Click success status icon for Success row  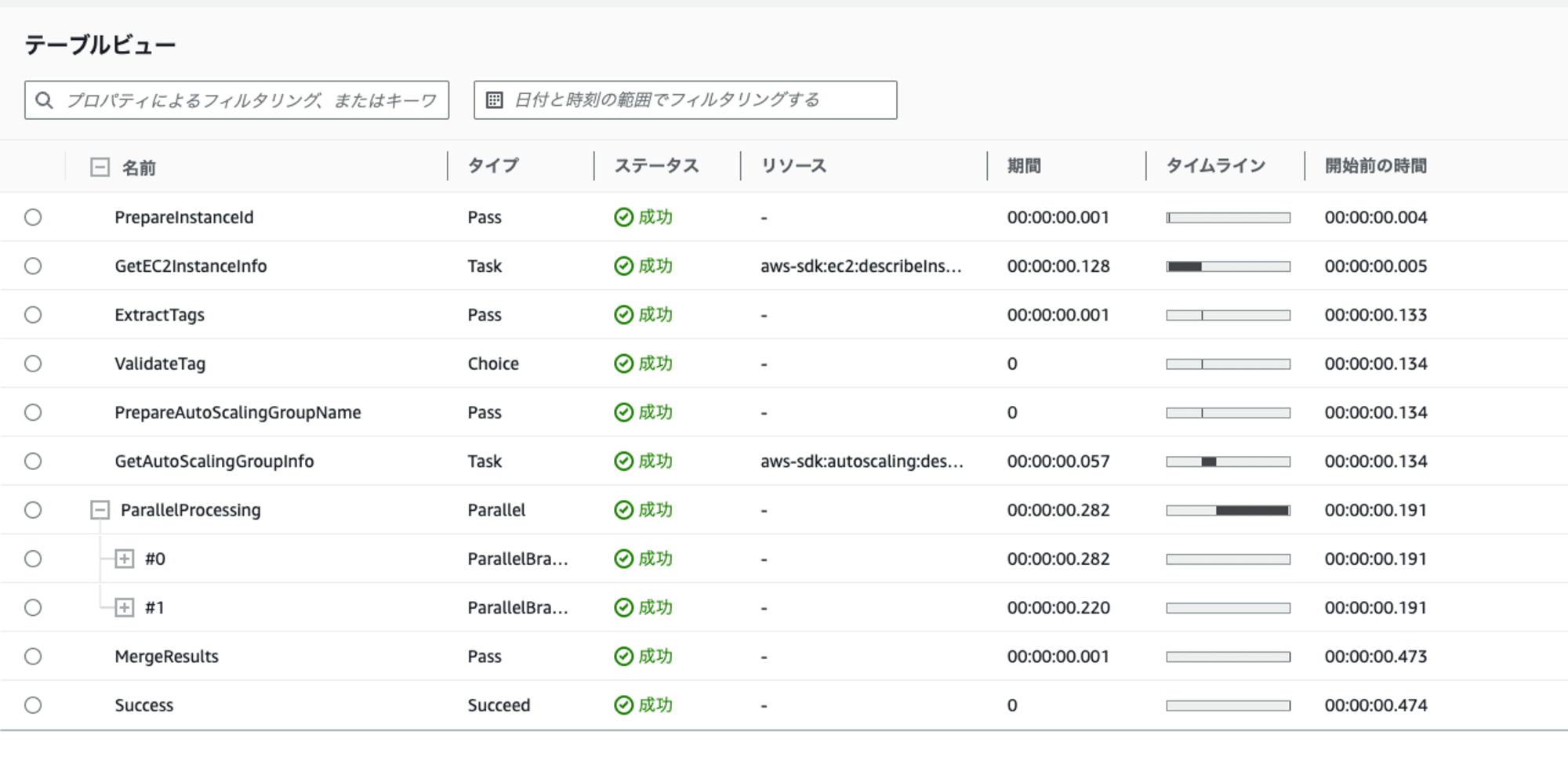pos(623,705)
